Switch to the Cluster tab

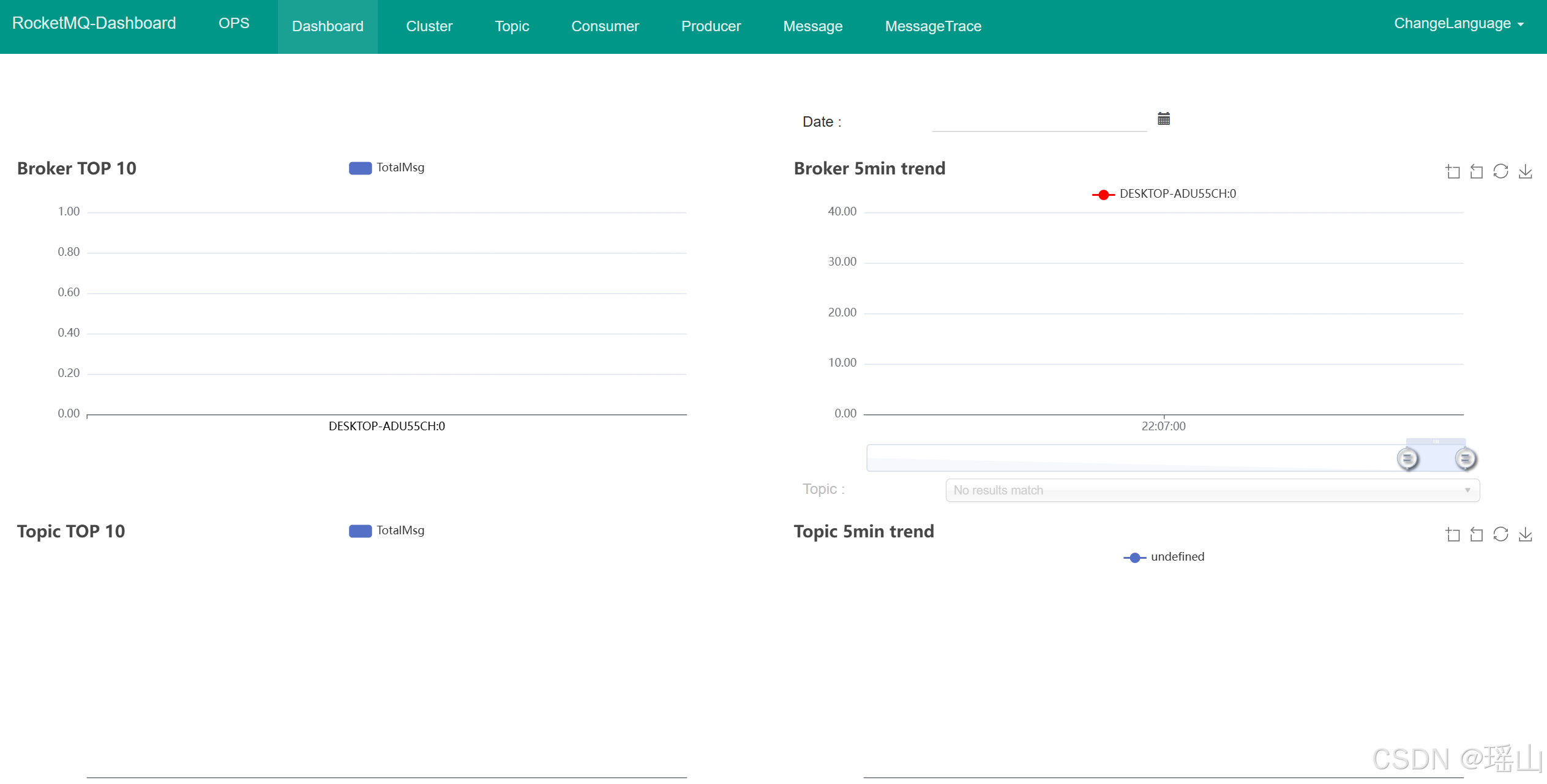[x=429, y=26]
